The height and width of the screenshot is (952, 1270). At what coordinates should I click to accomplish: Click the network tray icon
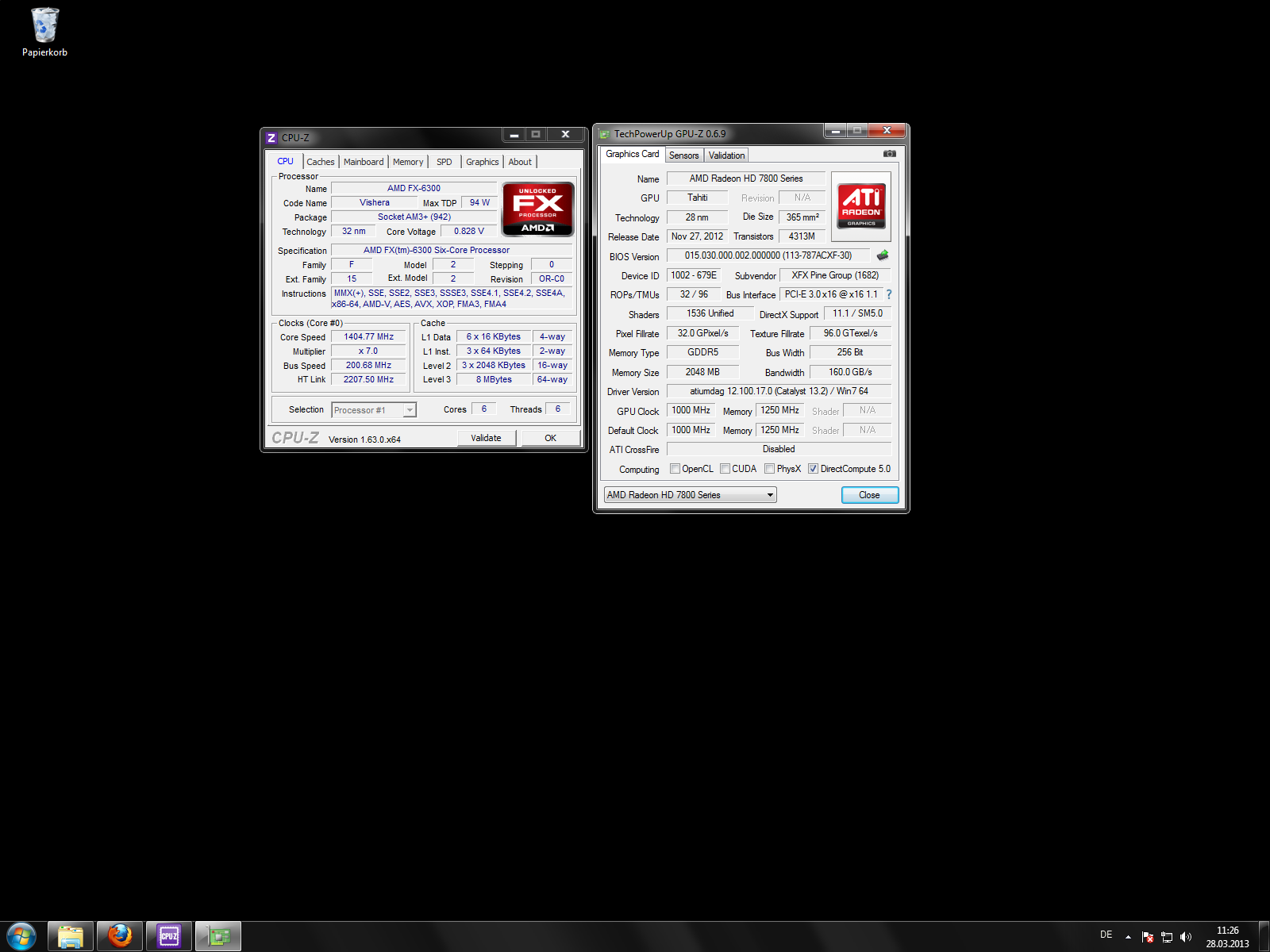pos(1167,937)
